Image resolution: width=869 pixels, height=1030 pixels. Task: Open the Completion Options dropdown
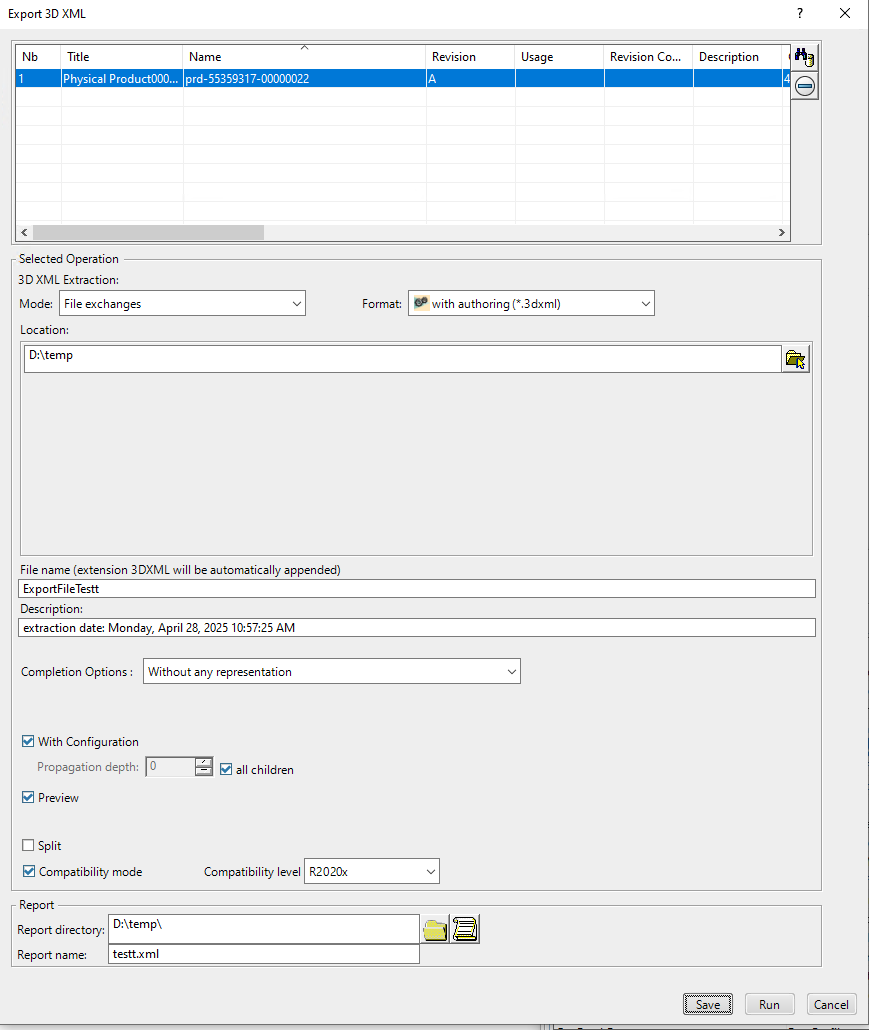[x=510, y=671]
